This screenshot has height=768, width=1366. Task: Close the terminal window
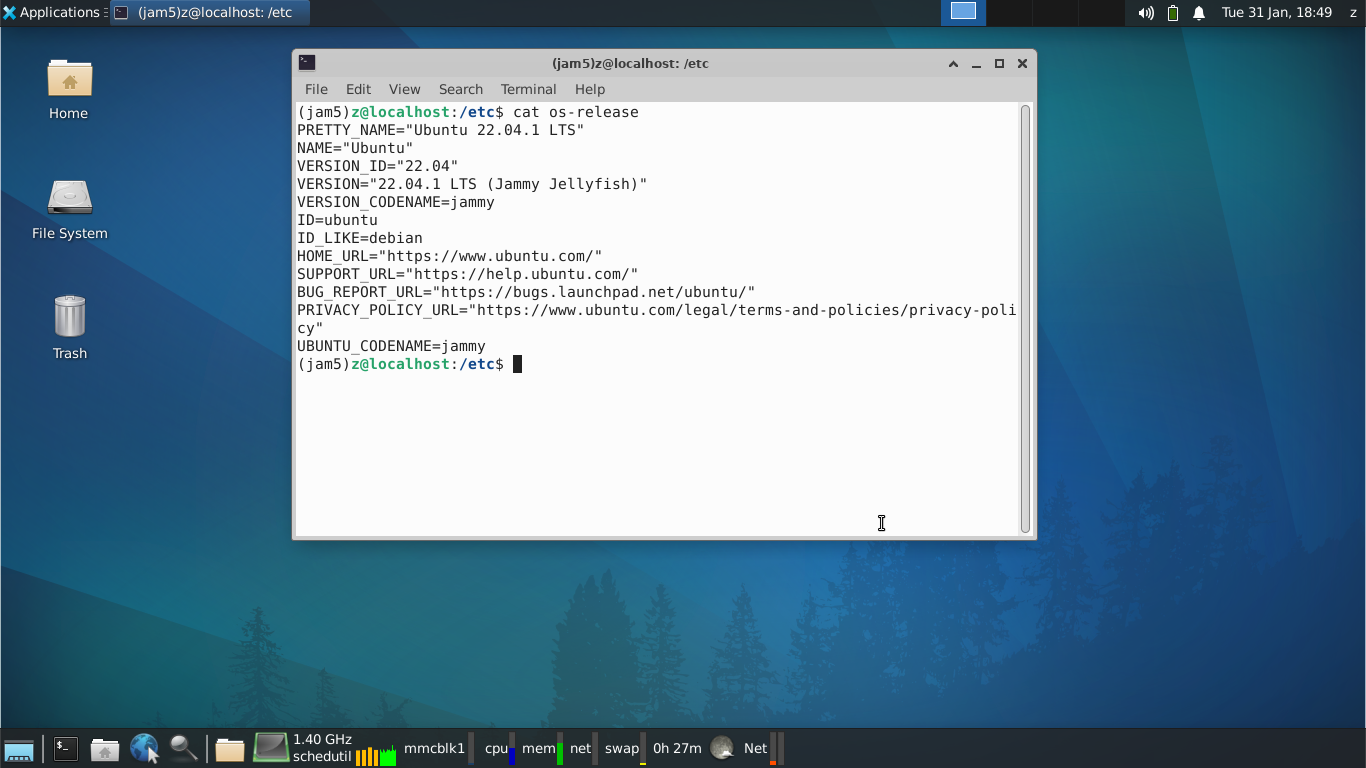[1022, 63]
